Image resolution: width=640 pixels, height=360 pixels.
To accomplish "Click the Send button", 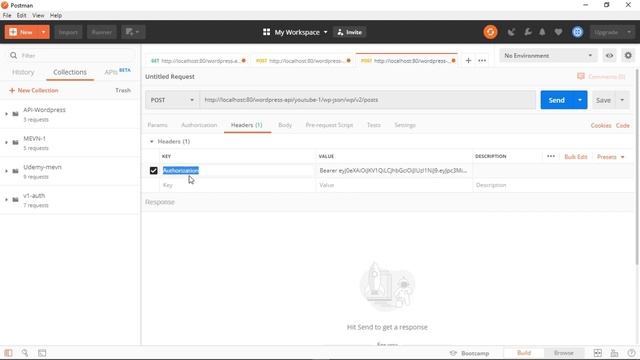I will [x=556, y=100].
